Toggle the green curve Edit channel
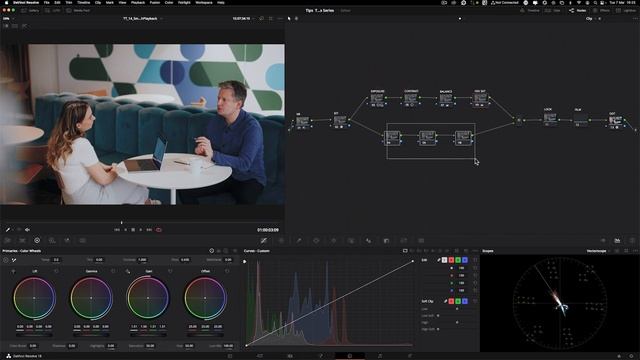The image size is (640, 360). tap(458, 260)
